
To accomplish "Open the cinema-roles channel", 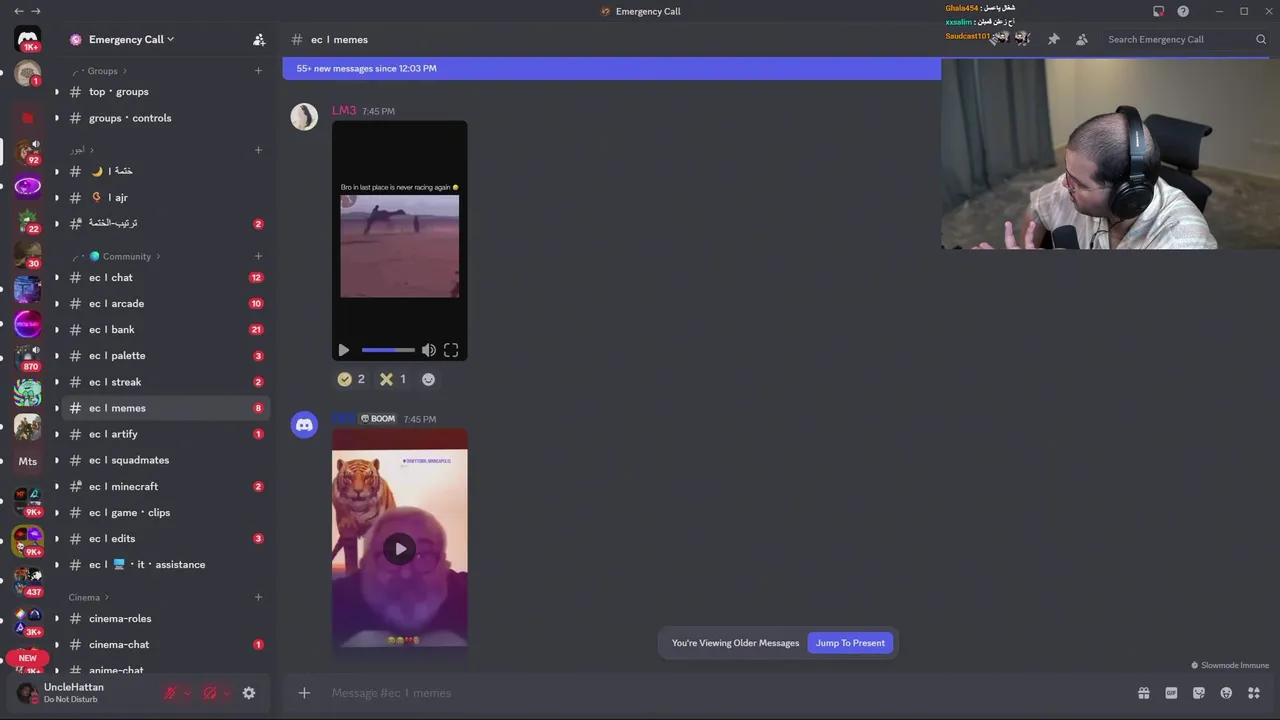I will coord(165,618).
